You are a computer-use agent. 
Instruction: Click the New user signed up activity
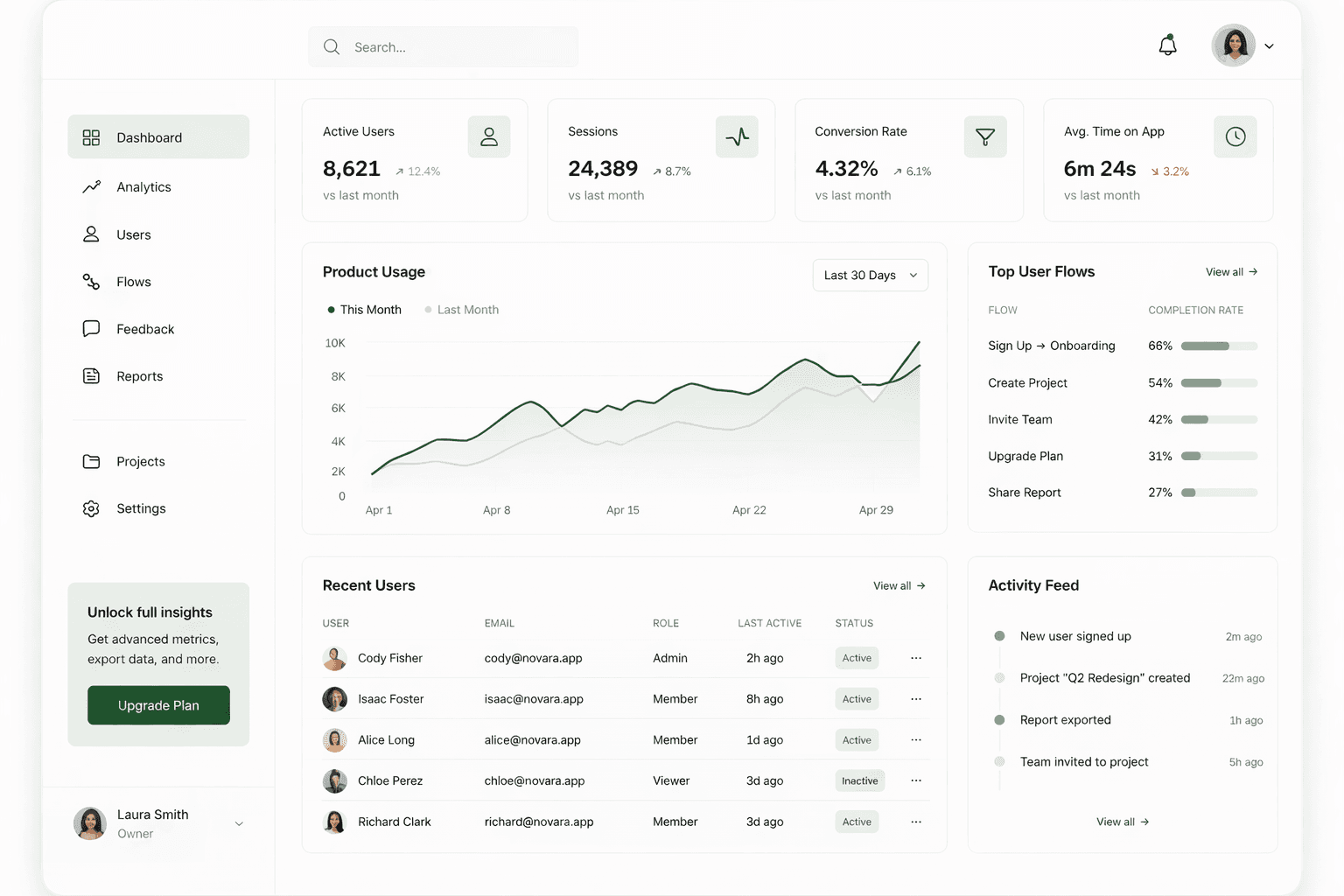tap(1075, 636)
